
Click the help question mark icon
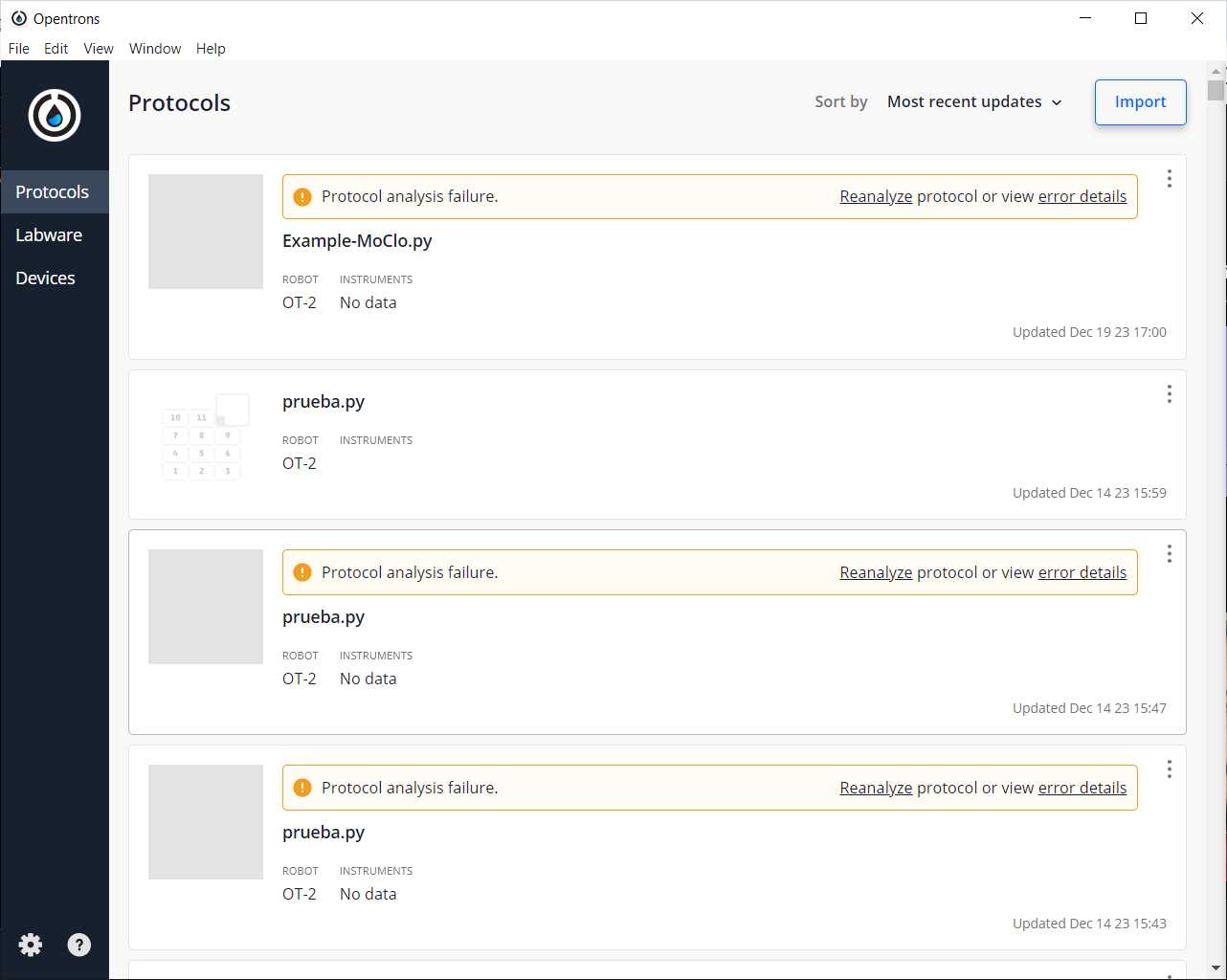click(79, 946)
